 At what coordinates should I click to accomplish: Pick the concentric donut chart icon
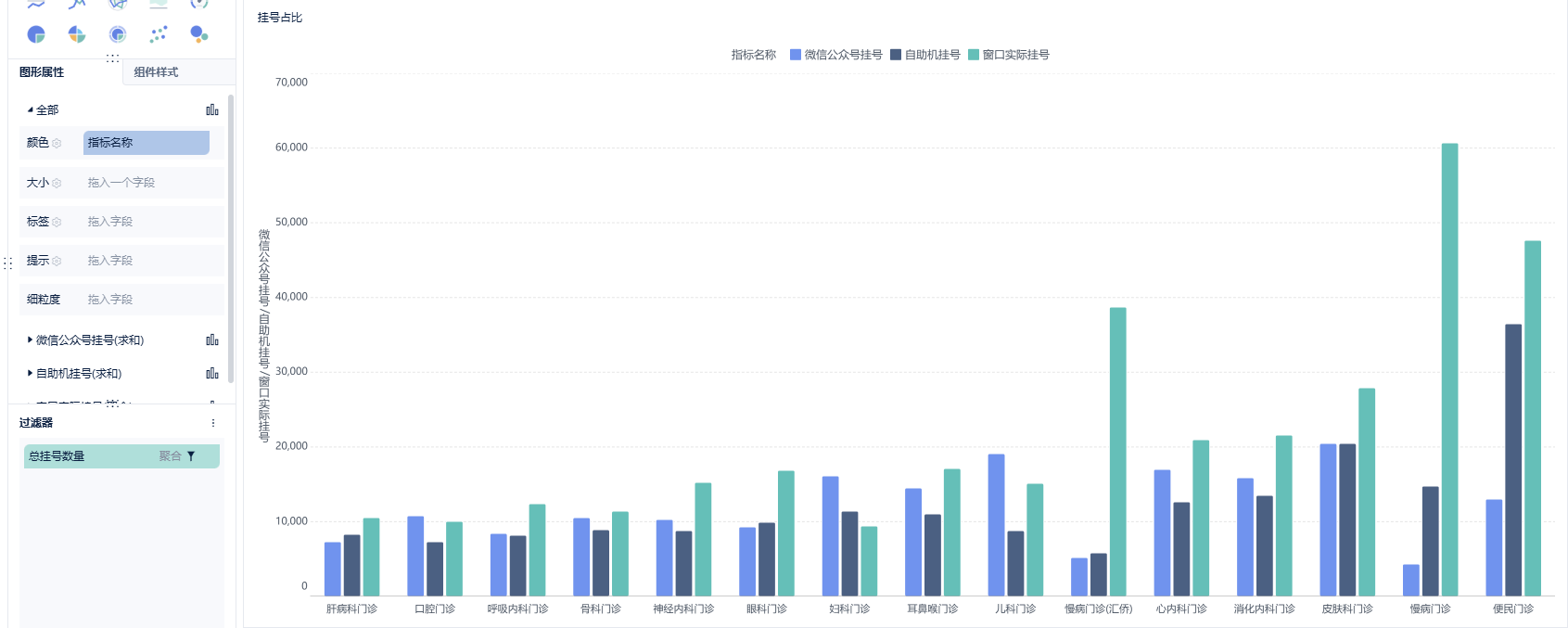pyautogui.click(x=118, y=34)
